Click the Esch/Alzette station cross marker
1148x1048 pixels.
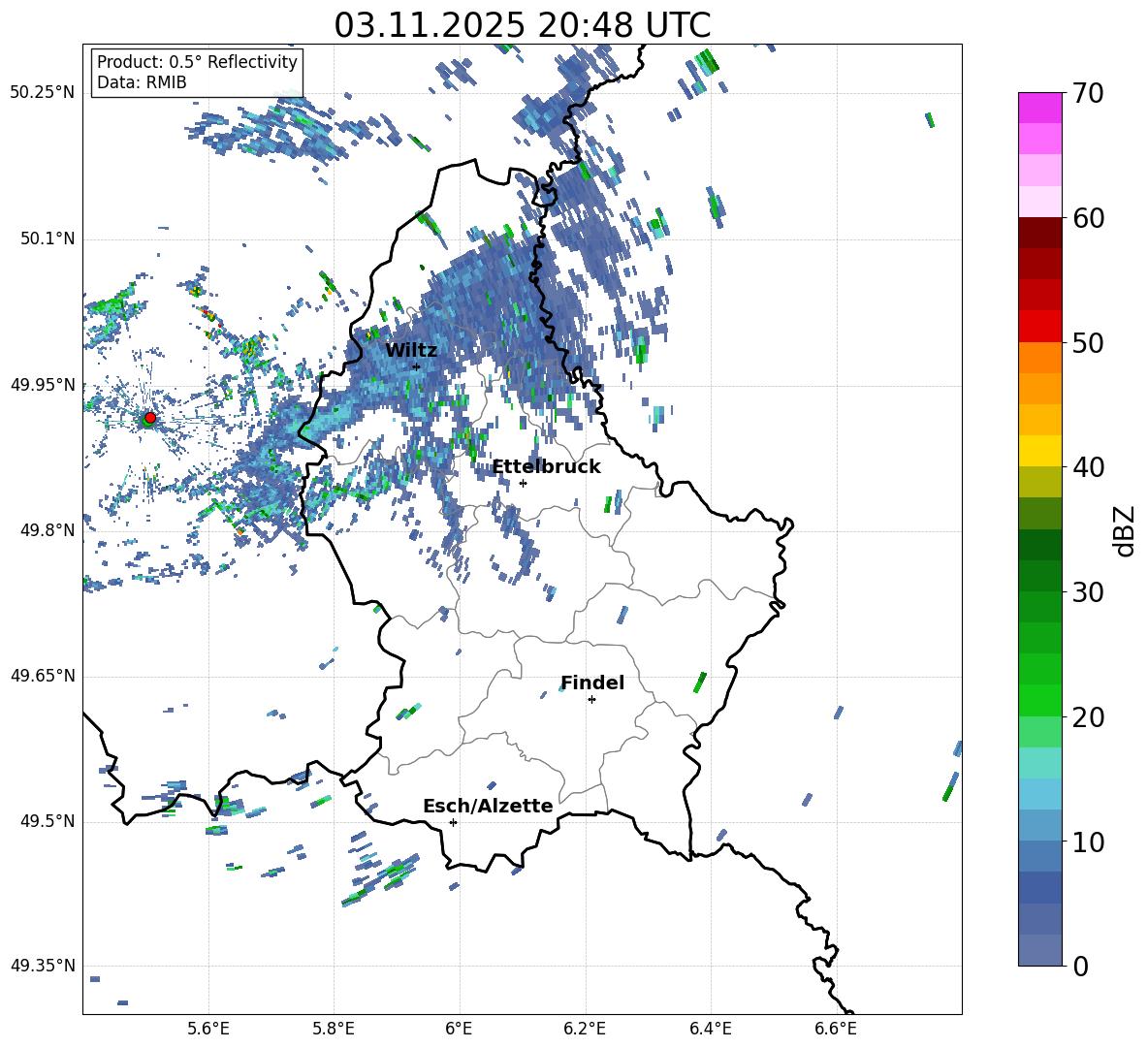click(x=453, y=822)
